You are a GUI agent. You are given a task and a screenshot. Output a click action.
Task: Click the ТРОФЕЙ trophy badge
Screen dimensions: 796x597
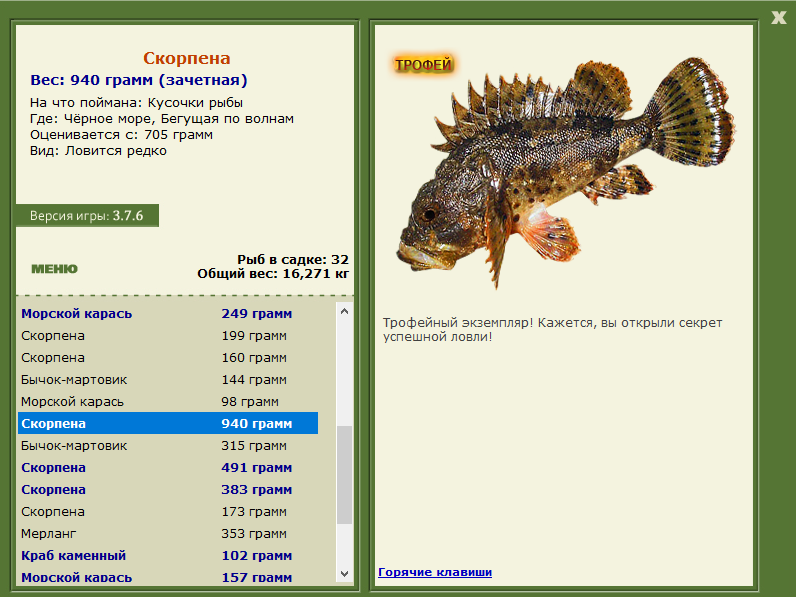(x=423, y=65)
